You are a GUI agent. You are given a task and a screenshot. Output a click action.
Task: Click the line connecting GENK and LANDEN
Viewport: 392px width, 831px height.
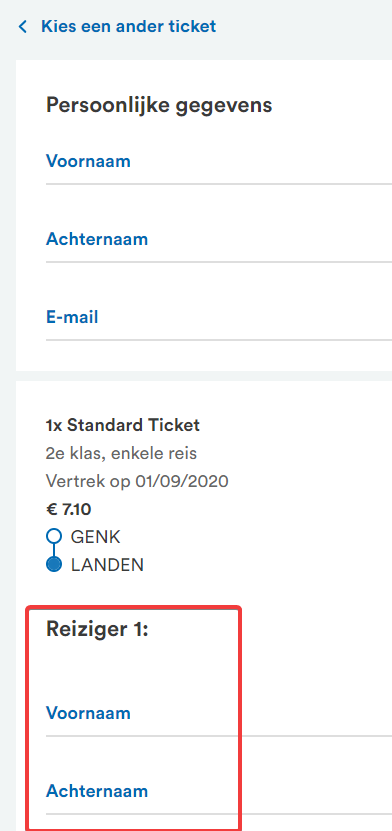click(x=54, y=550)
